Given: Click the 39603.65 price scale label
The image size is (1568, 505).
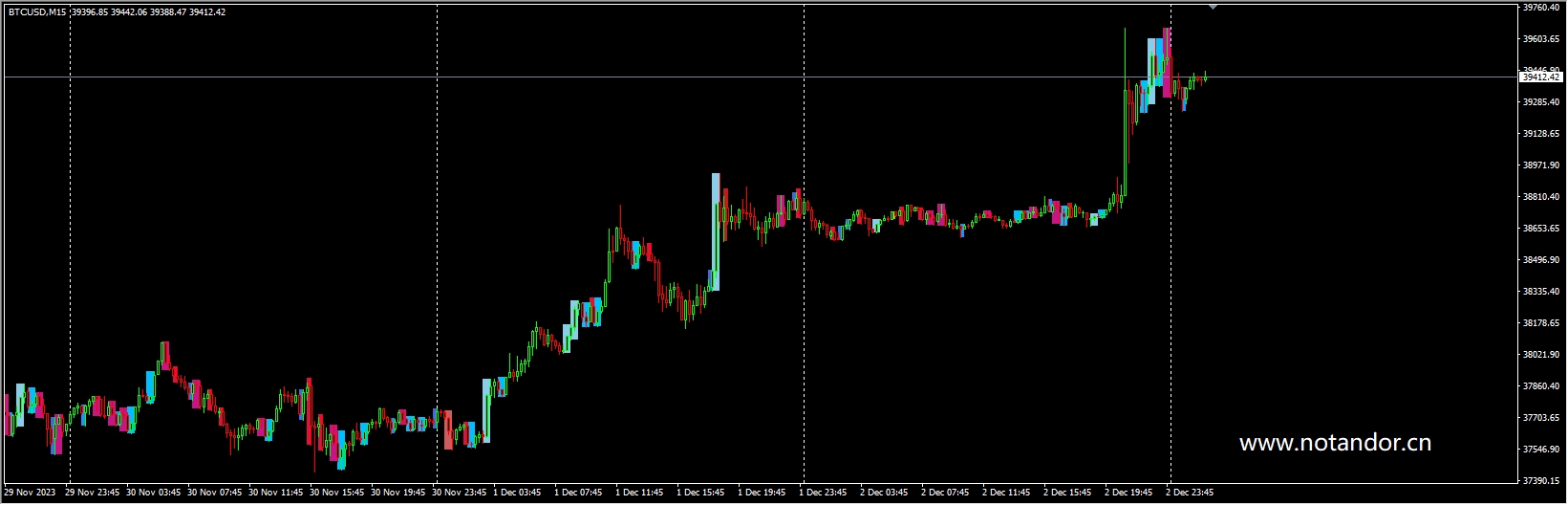Looking at the screenshot, I should [1540, 39].
